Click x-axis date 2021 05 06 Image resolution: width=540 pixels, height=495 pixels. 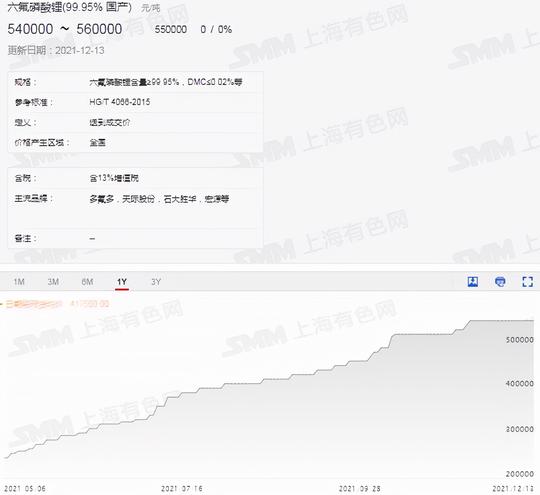click(x=25, y=488)
